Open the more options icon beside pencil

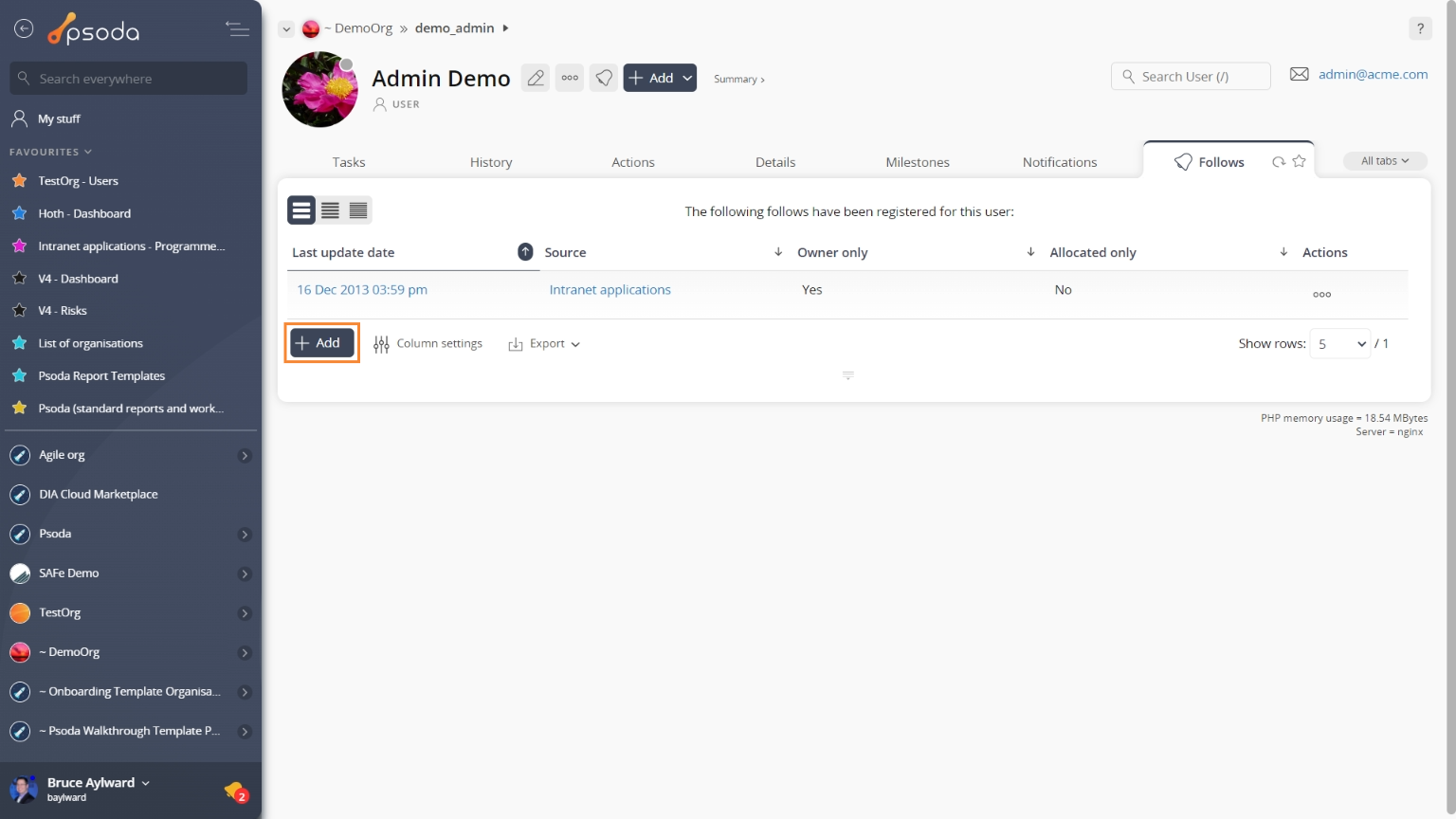570,78
